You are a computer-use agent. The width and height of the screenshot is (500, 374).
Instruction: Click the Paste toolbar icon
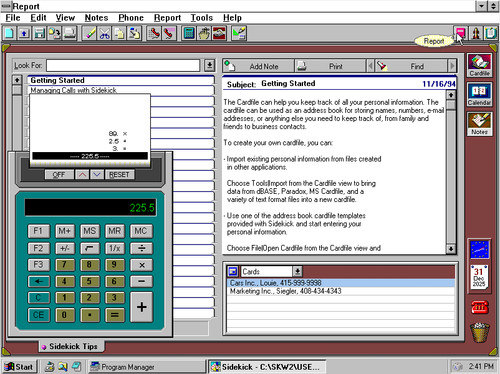click(x=134, y=33)
